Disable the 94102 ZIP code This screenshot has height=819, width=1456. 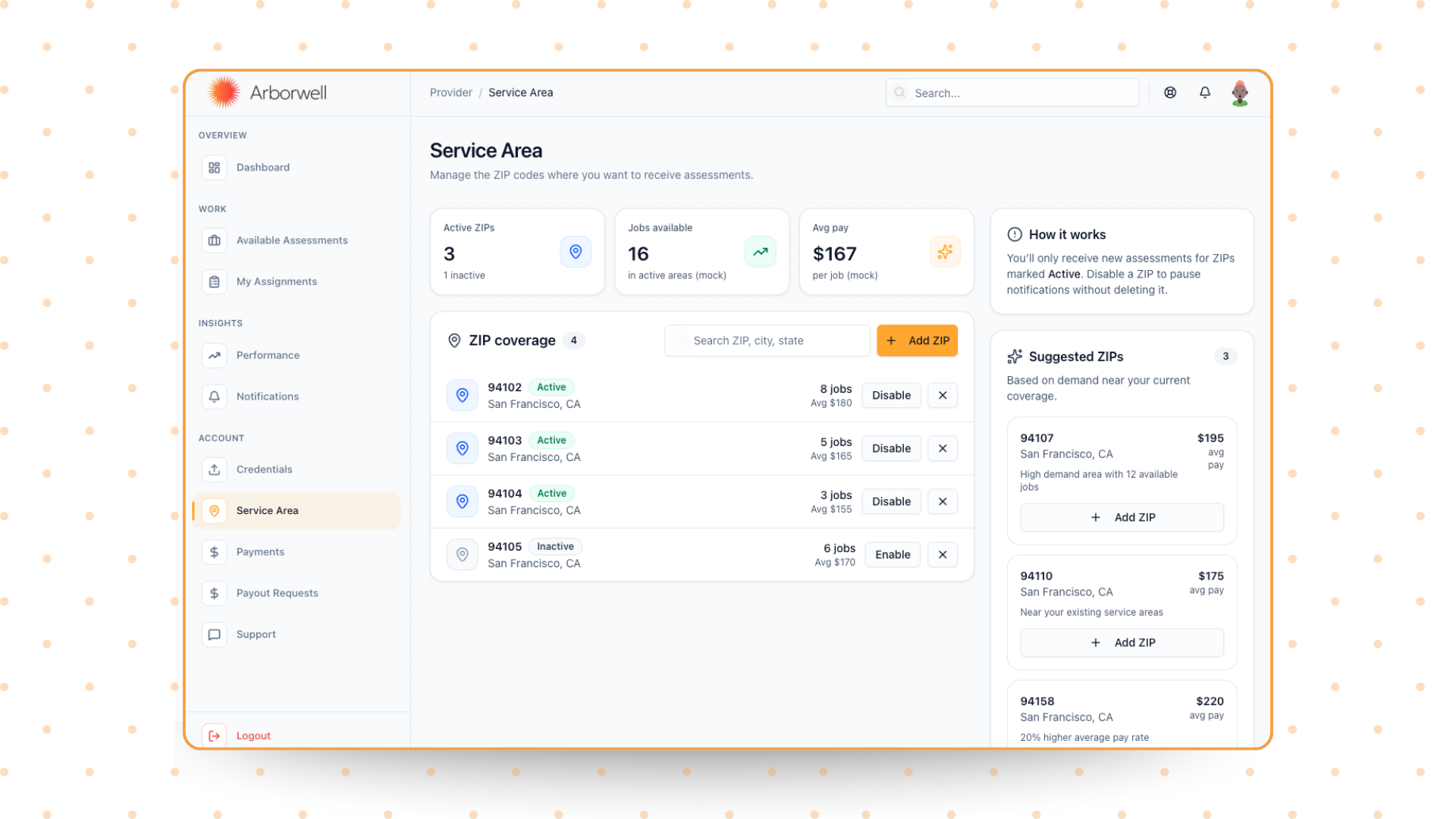tap(891, 395)
